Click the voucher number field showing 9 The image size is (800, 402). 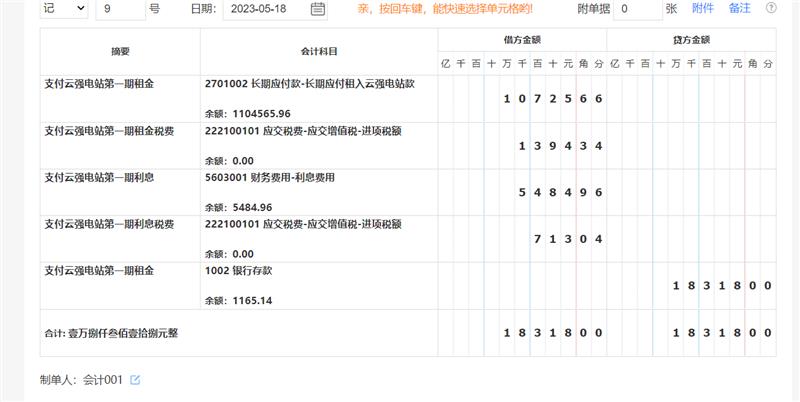coord(120,9)
